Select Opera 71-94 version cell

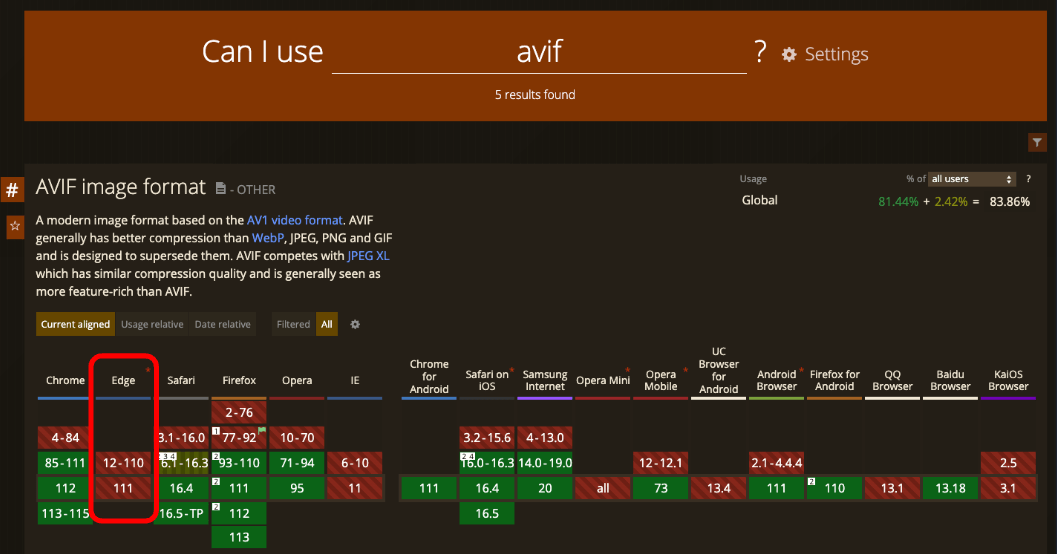pyautogui.click(x=297, y=463)
